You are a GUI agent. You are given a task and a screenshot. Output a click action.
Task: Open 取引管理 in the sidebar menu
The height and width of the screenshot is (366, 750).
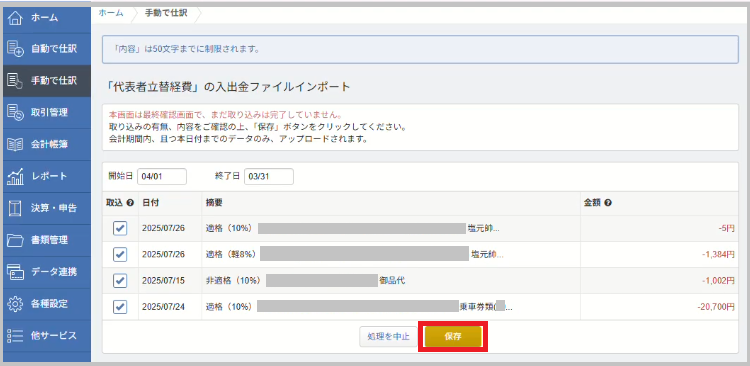tap(47, 112)
